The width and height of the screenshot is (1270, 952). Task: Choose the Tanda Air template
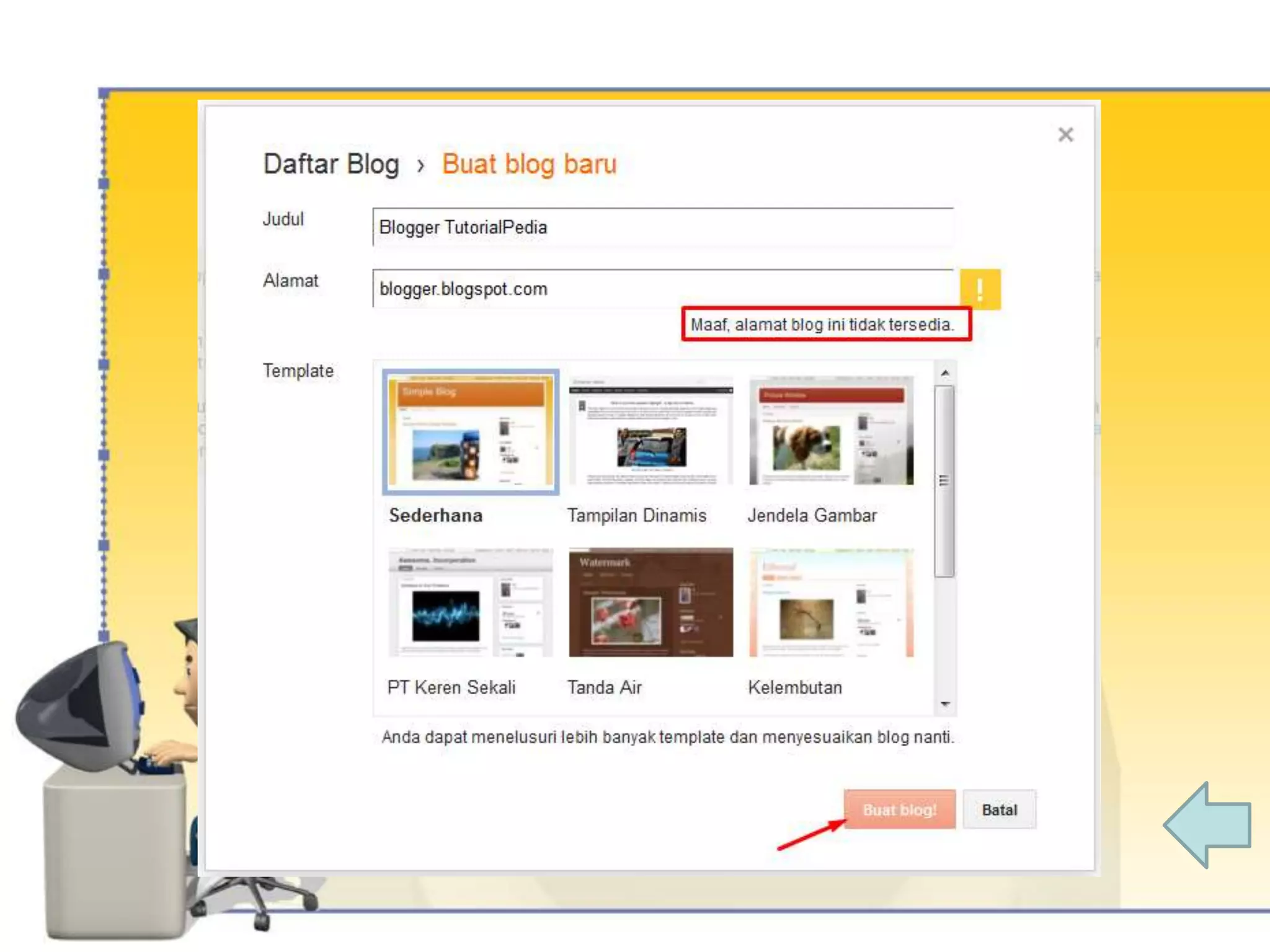pyautogui.click(x=651, y=602)
